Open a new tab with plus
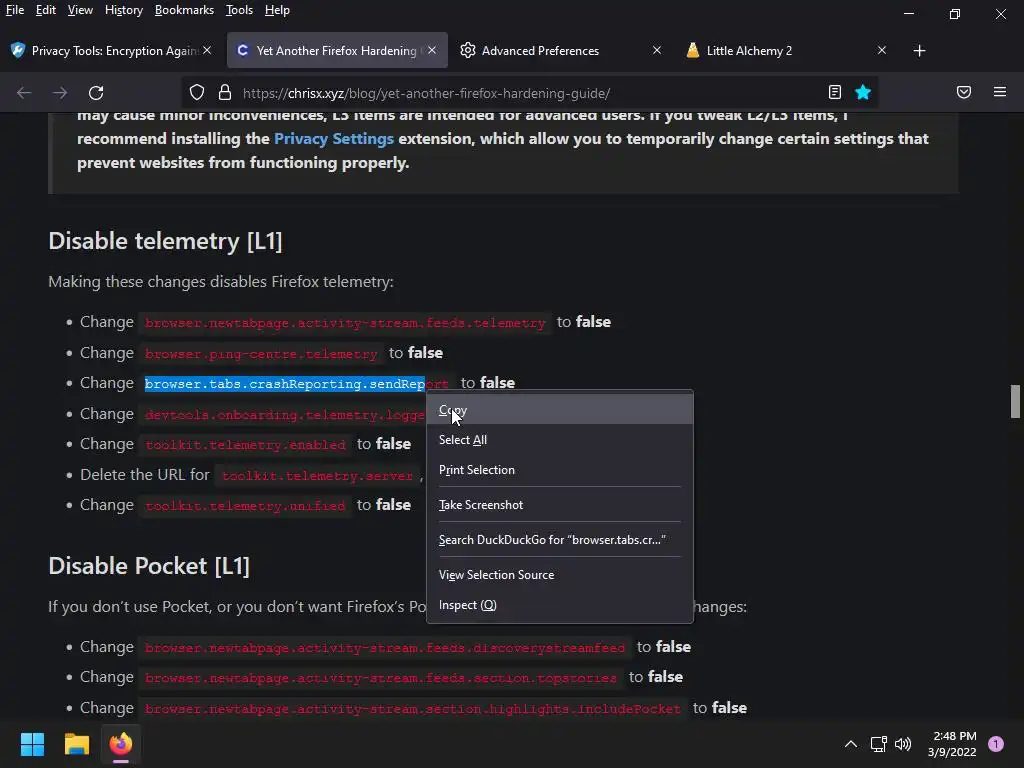The image size is (1024, 768). pos(920,51)
